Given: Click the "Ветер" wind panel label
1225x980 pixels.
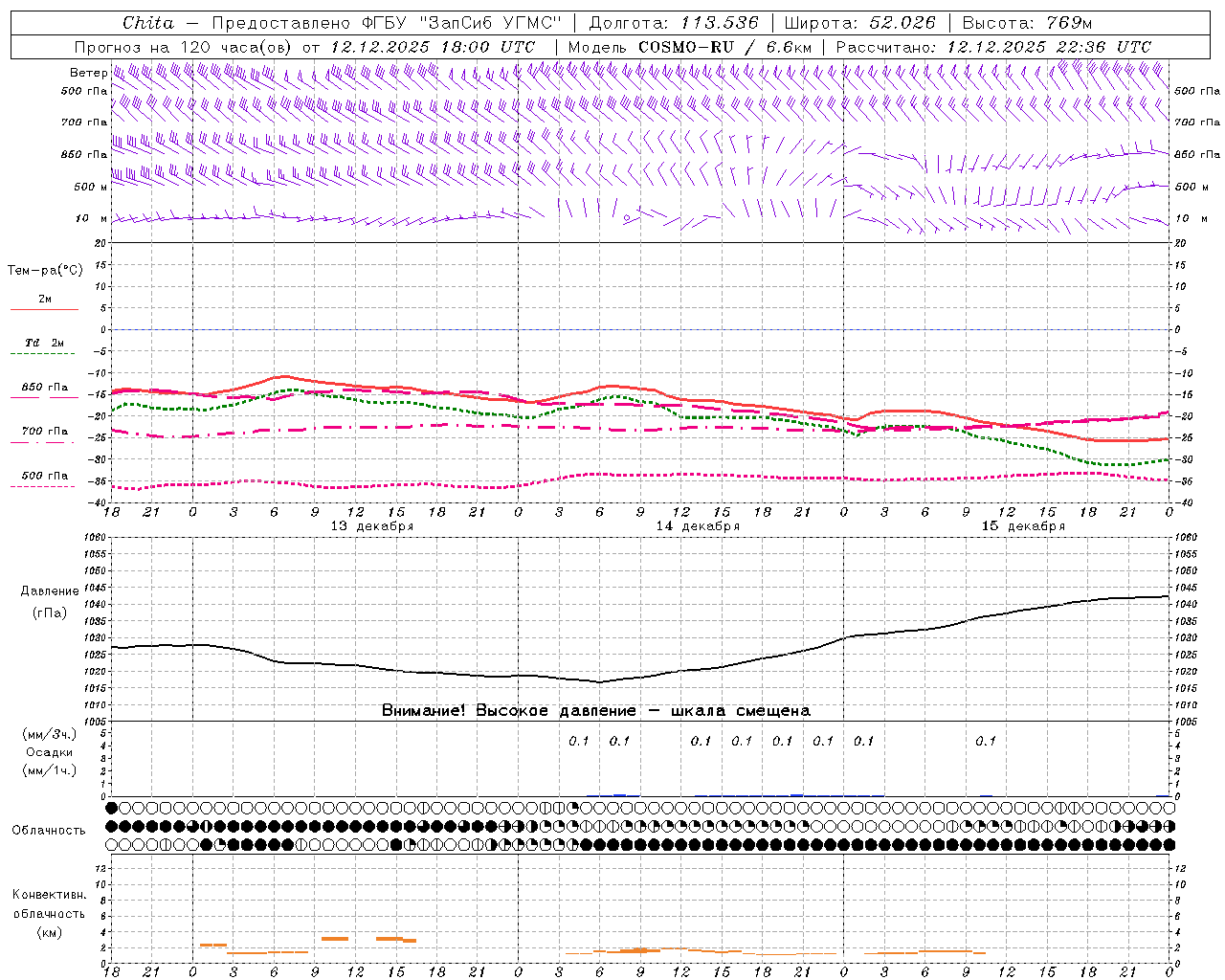Looking at the screenshot, I should (88, 73).
